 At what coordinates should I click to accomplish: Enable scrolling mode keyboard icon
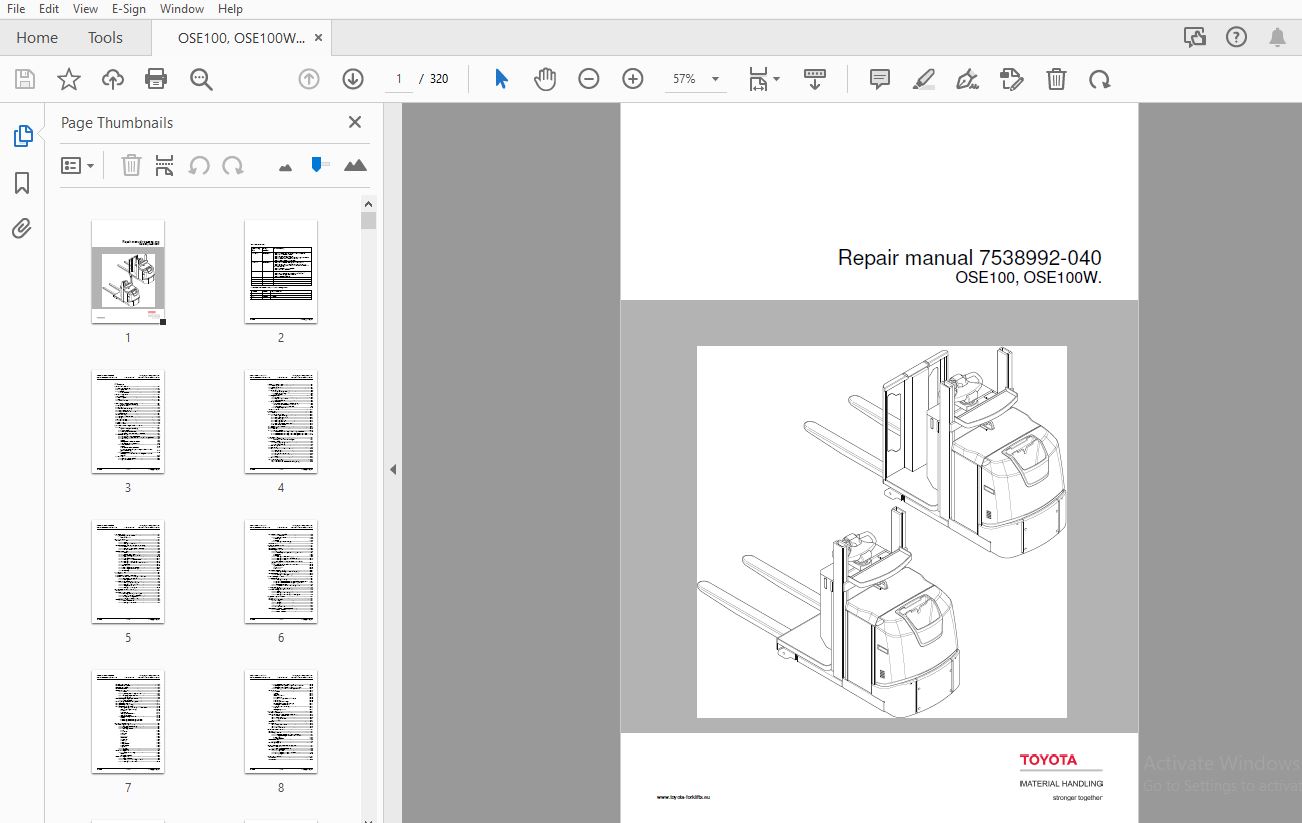[815, 79]
